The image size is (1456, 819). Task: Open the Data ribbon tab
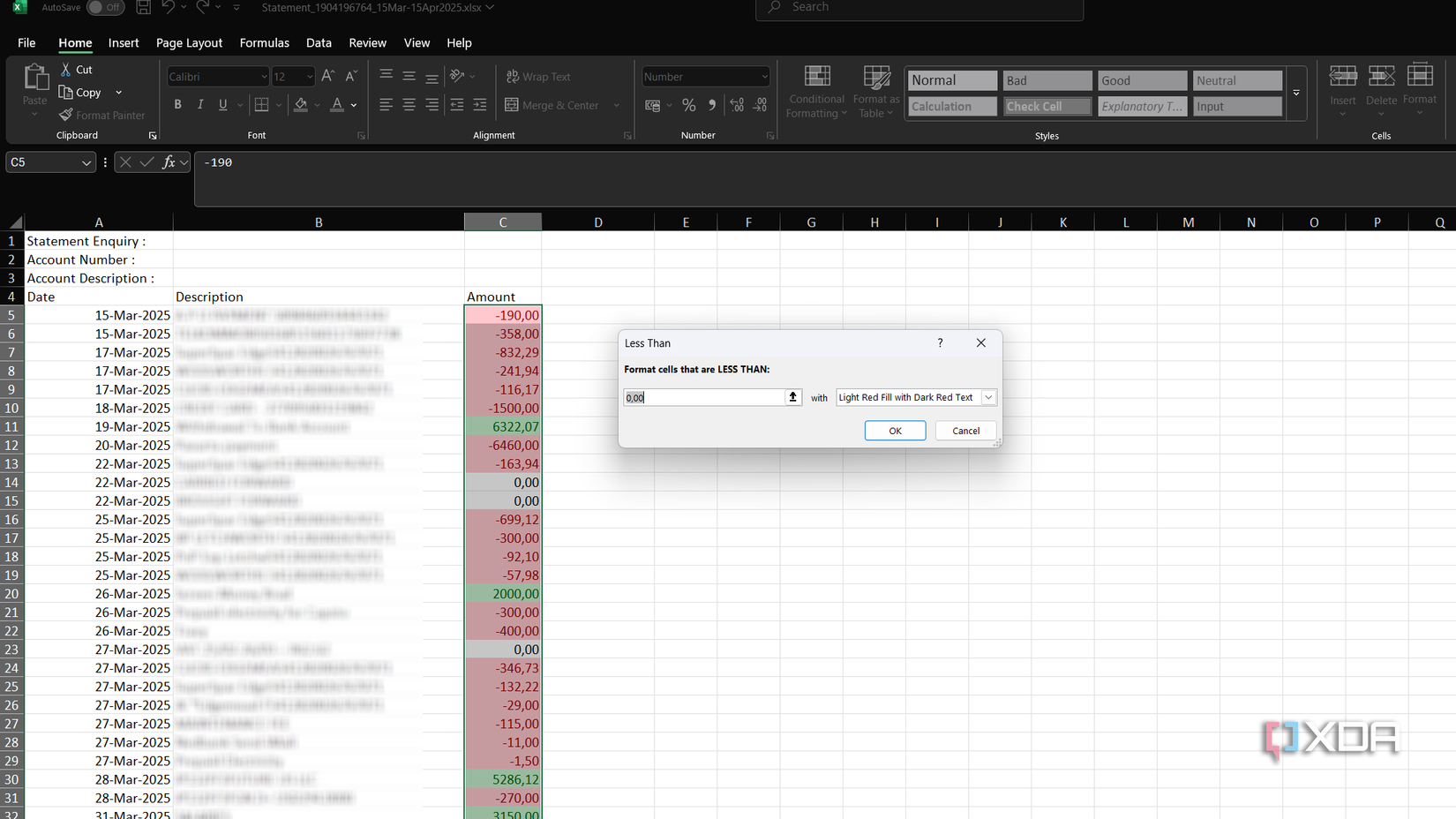pyautogui.click(x=319, y=42)
